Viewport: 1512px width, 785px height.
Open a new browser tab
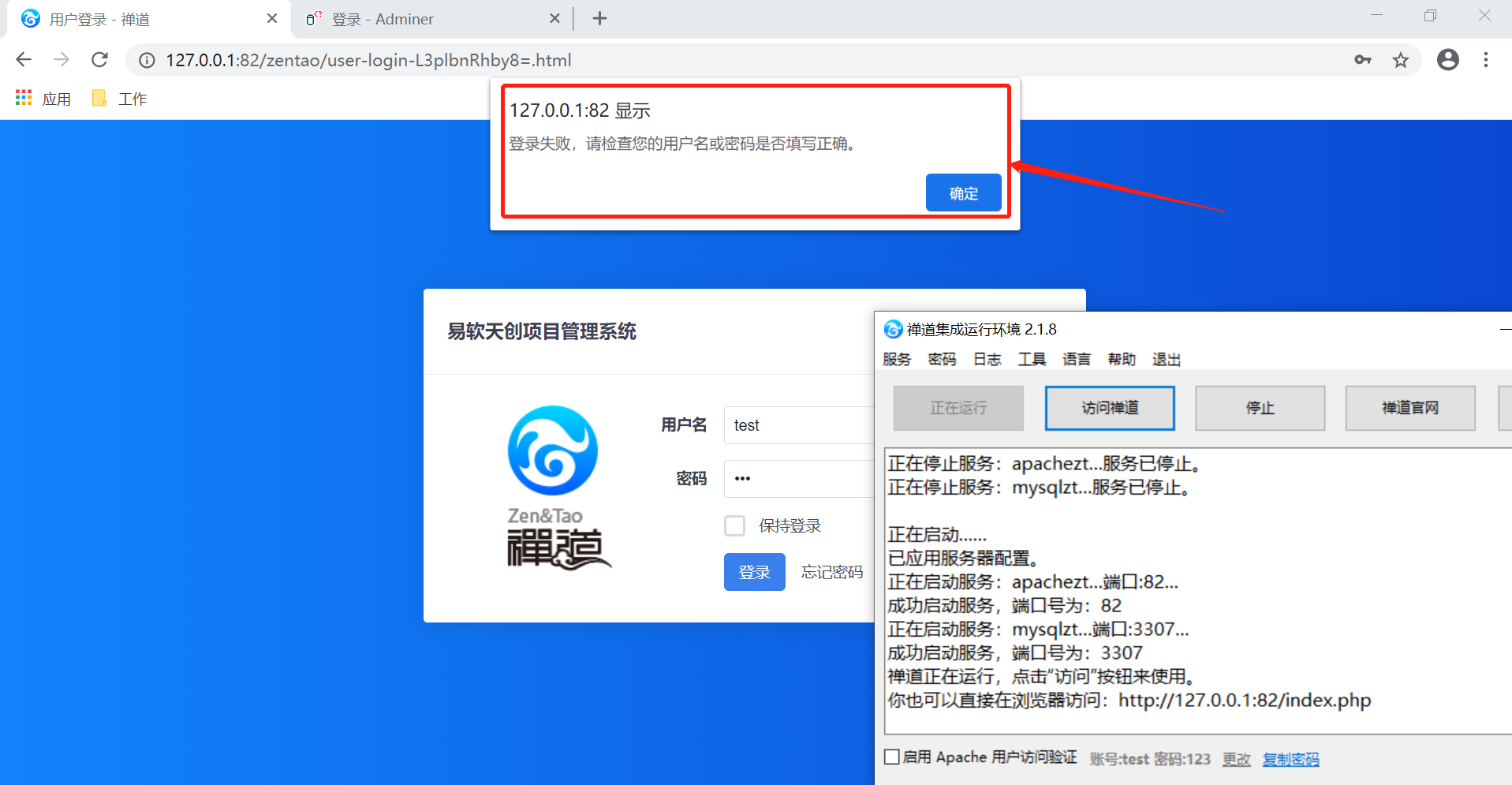599,19
